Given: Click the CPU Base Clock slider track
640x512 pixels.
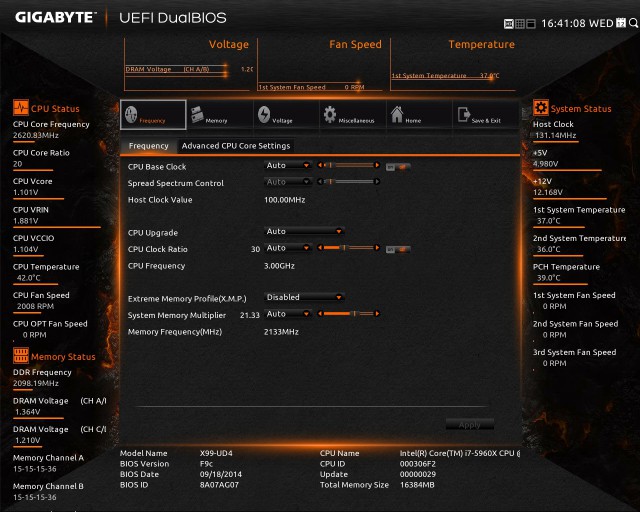Looking at the screenshot, I should tap(349, 165).
